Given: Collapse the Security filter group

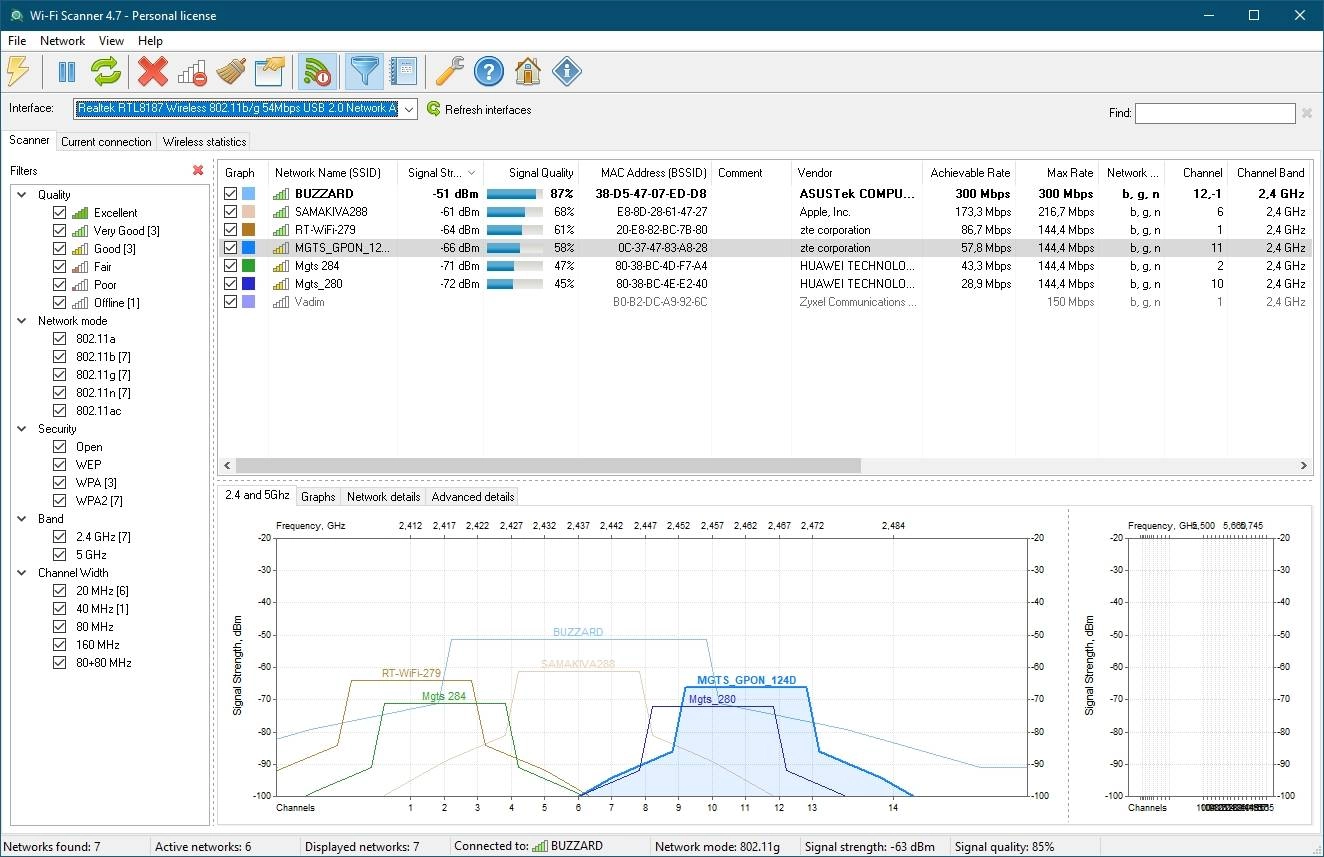Looking at the screenshot, I should pos(22,429).
